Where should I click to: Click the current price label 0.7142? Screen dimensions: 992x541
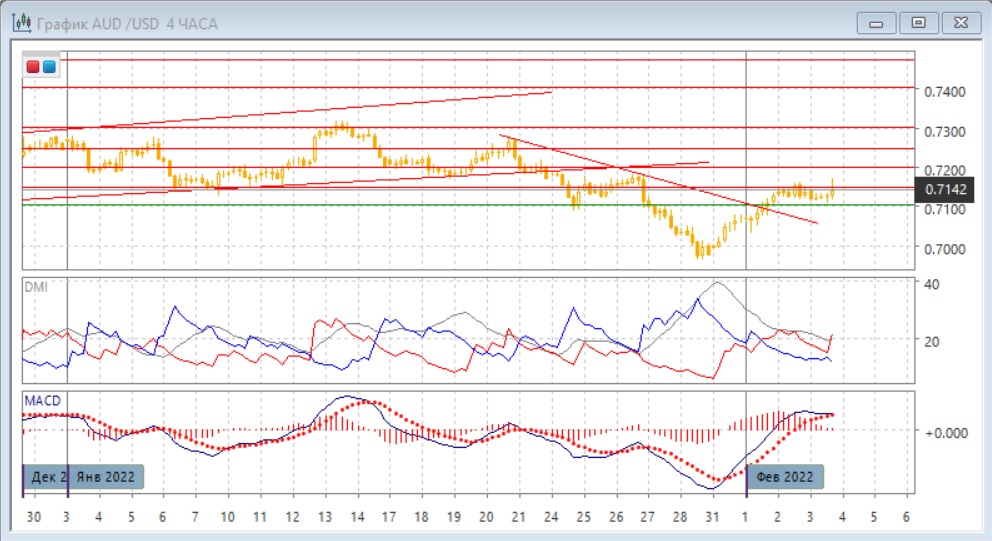944,189
